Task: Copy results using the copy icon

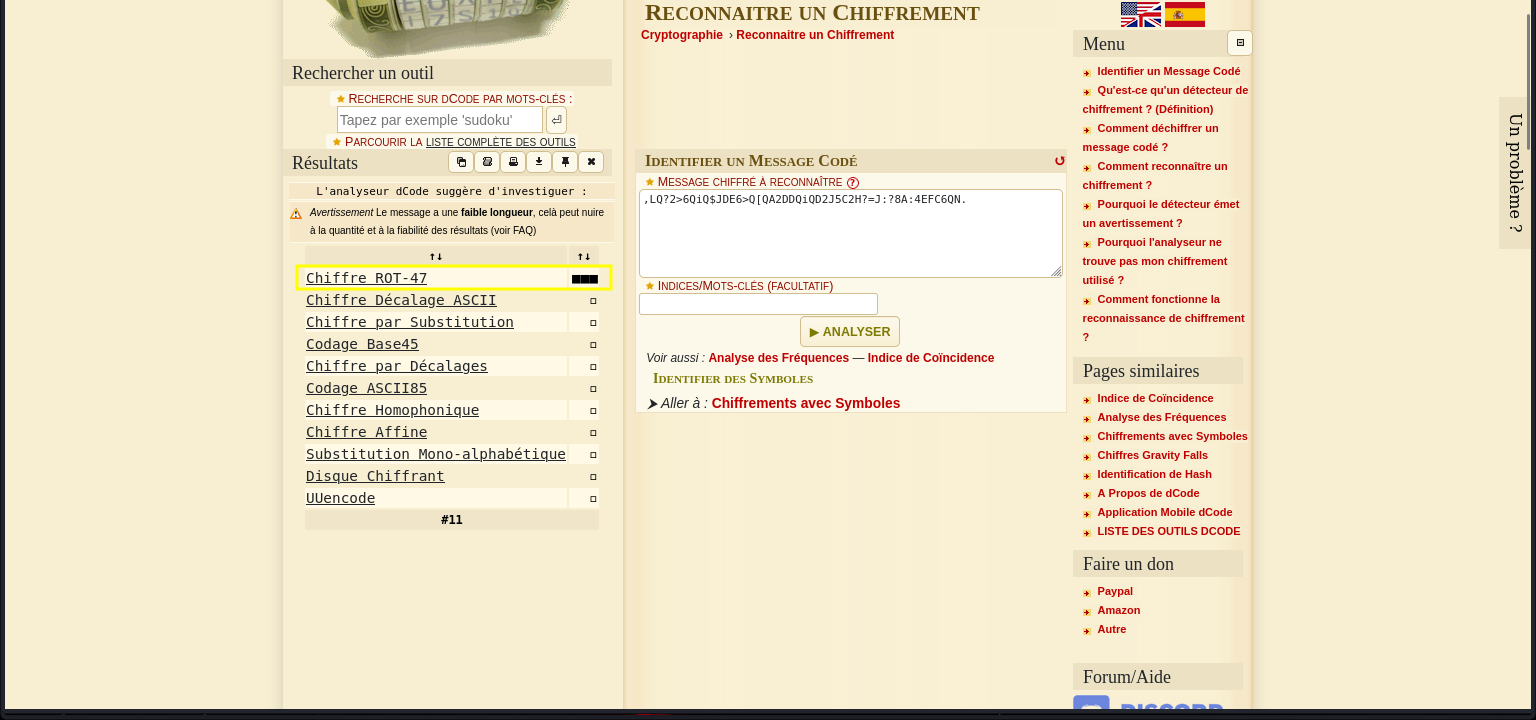Action: [x=461, y=162]
